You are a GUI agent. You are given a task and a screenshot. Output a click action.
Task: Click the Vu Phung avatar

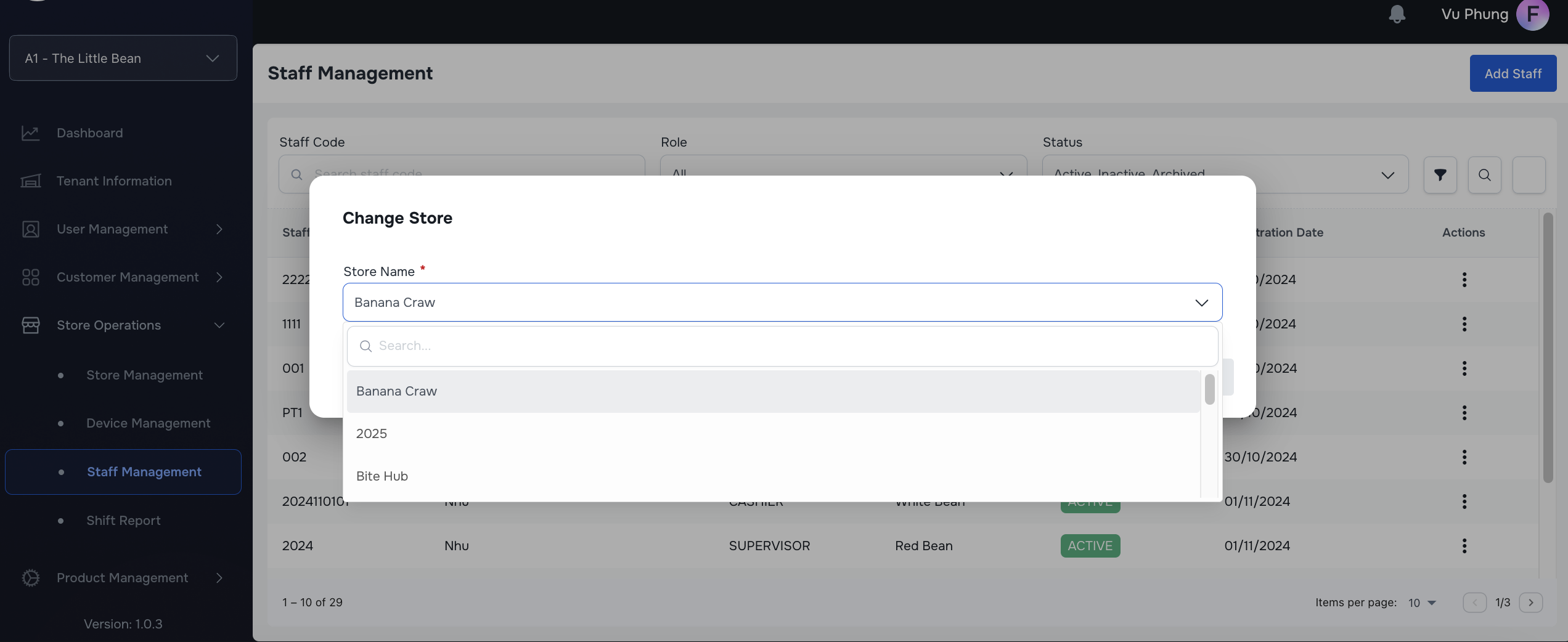pos(1533,14)
